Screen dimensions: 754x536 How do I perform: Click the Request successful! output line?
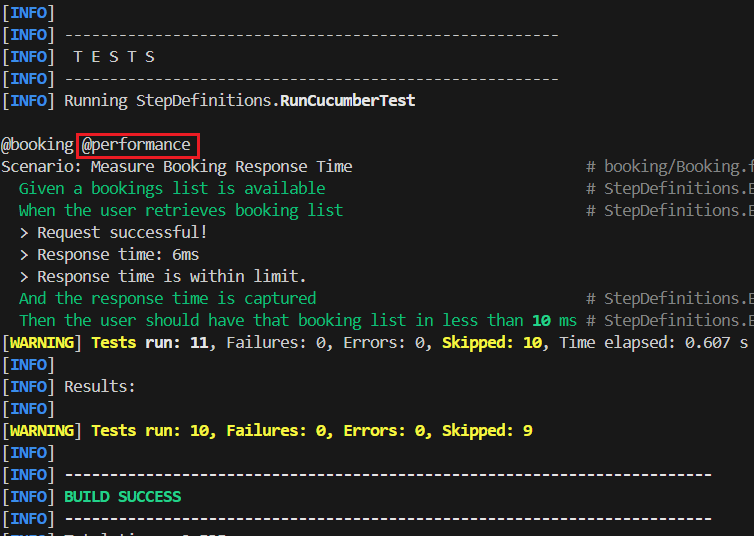click(x=122, y=232)
